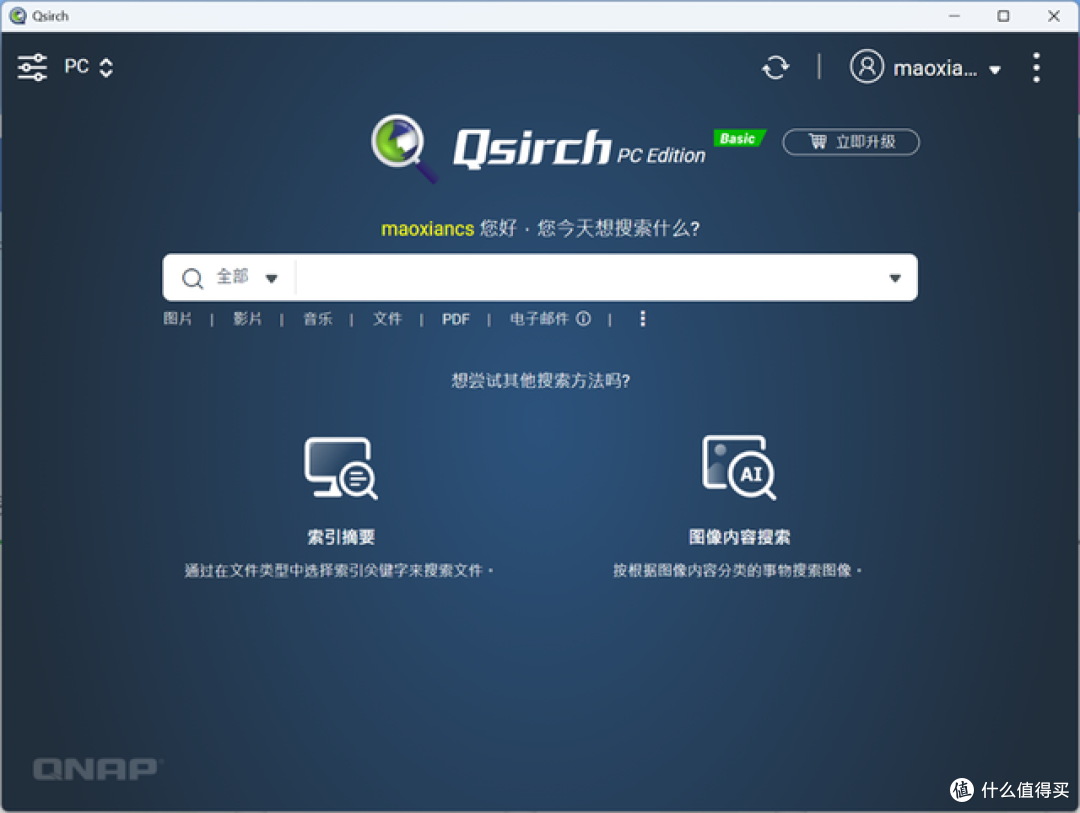Filter search by 影片
The image size is (1080, 813).
(x=247, y=319)
